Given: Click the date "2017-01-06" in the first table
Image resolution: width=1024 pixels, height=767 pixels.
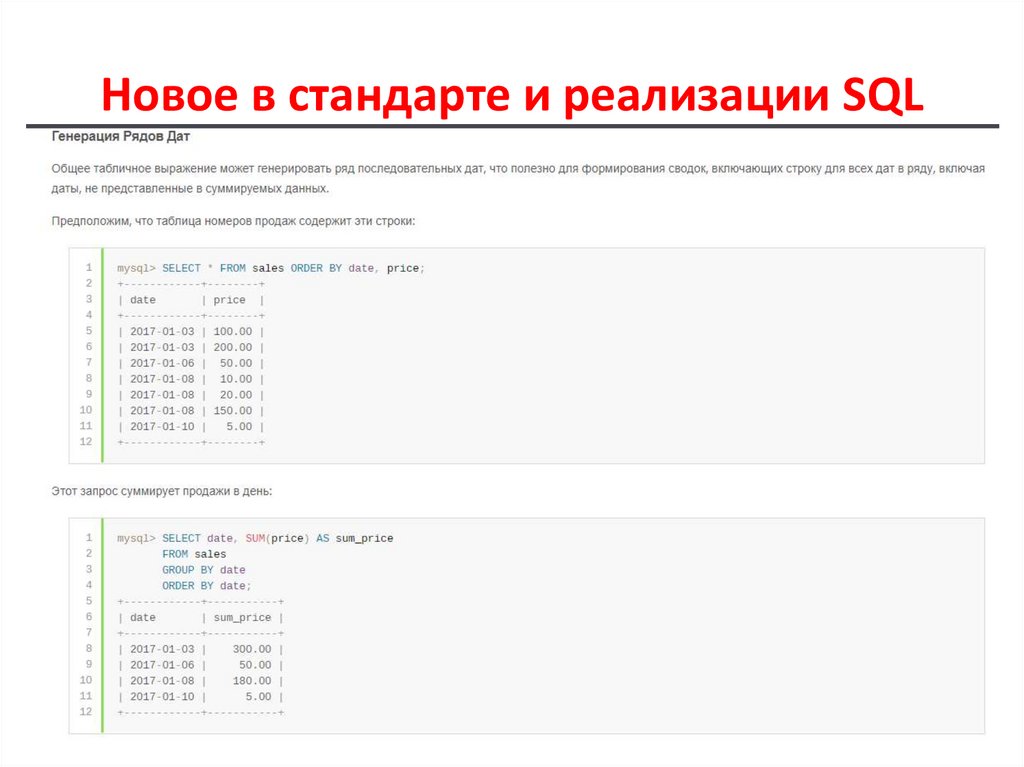Looking at the screenshot, I should 162,363.
